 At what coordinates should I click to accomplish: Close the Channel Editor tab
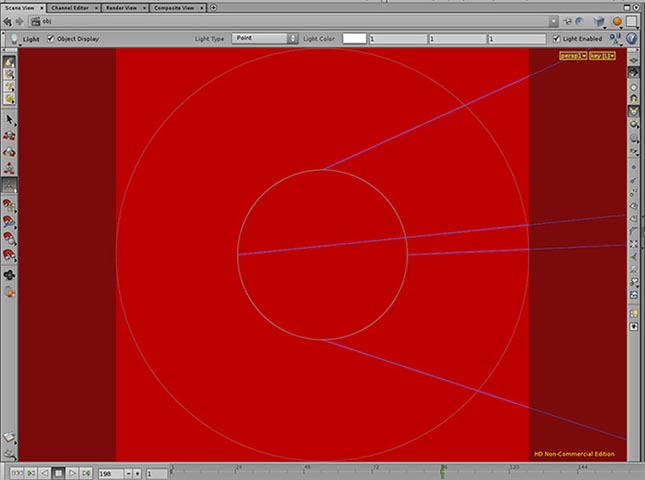97,8
